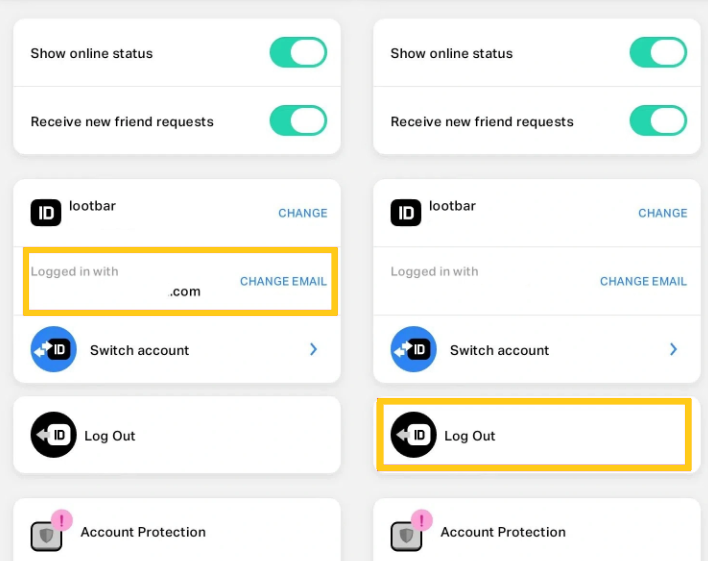
Task: Expand Switch account chevron in left panel
Action: 313,349
